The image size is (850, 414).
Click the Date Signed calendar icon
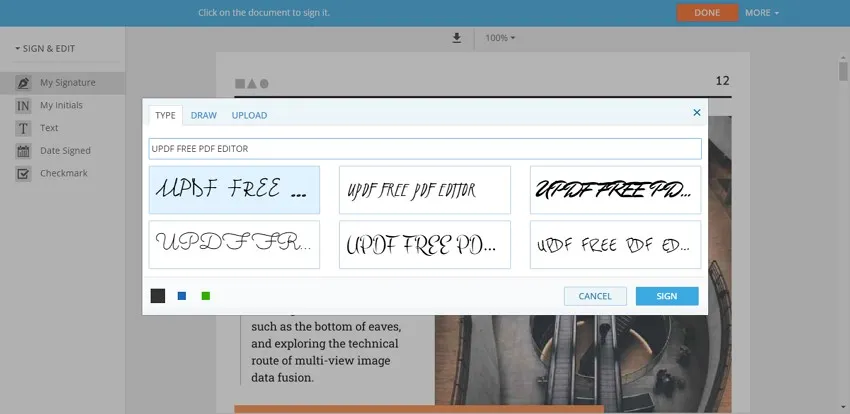pos(23,151)
